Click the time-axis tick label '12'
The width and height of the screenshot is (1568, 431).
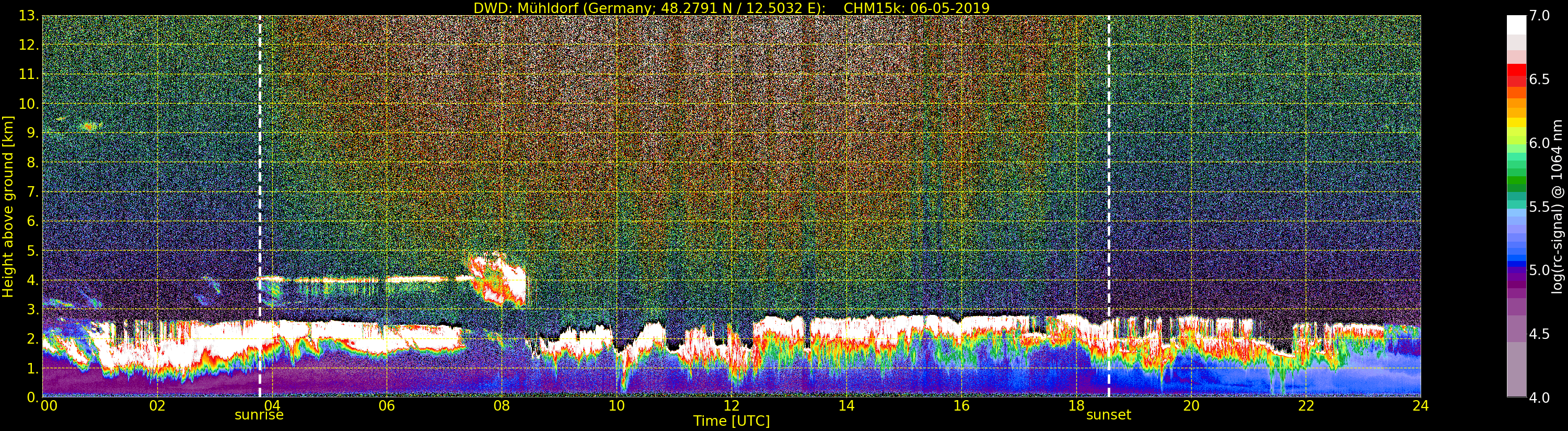click(731, 406)
